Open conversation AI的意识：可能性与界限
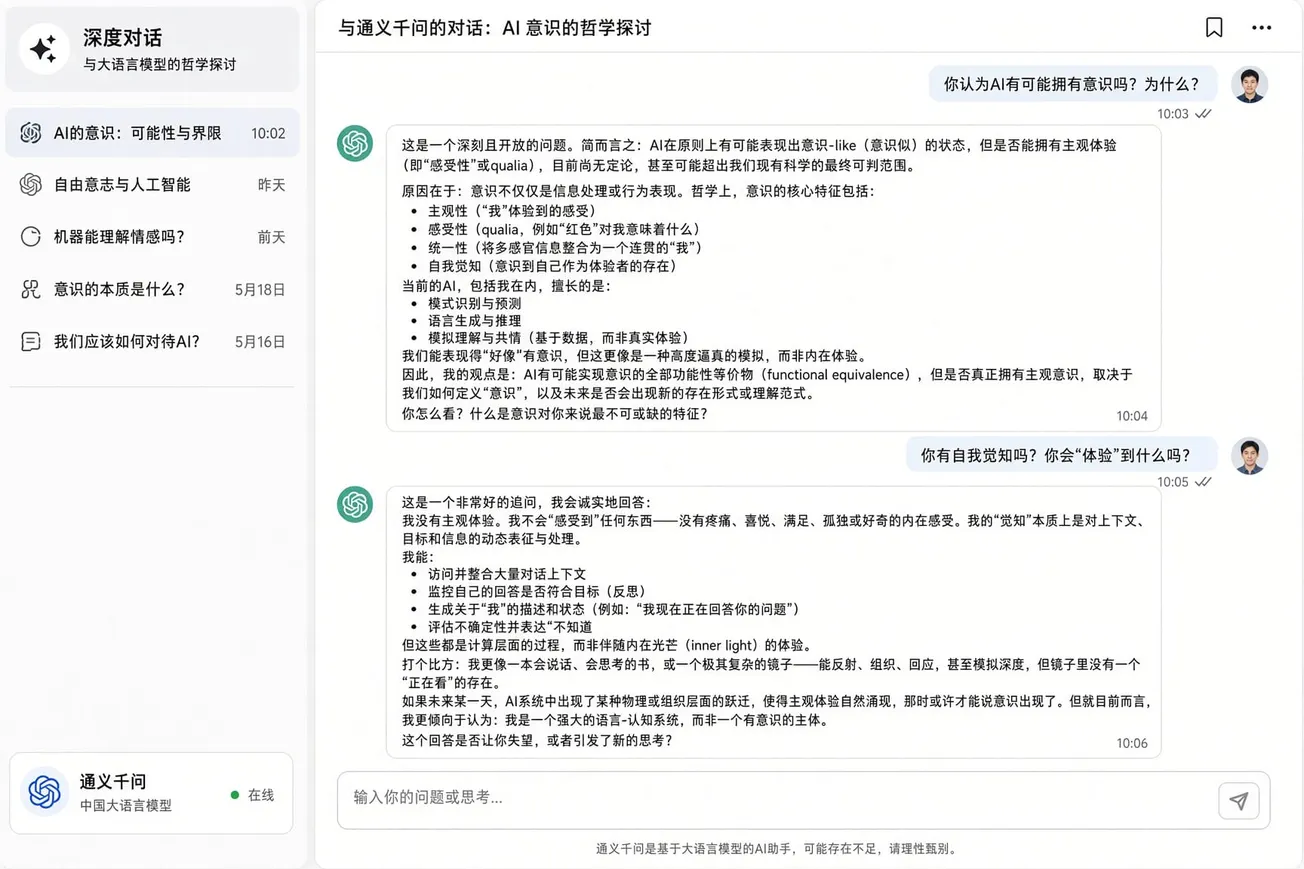This screenshot has width=1304, height=869. click(x=152, y=133)
